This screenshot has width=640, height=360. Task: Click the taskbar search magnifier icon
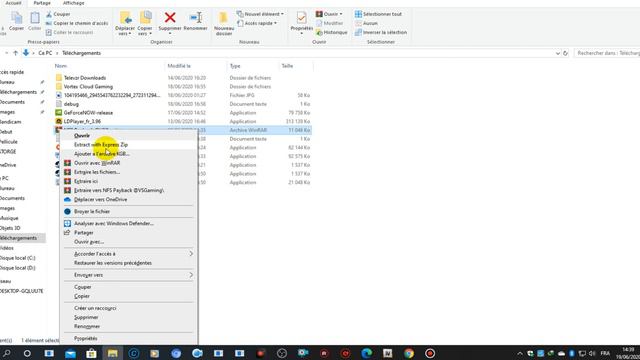coord(7,353)
